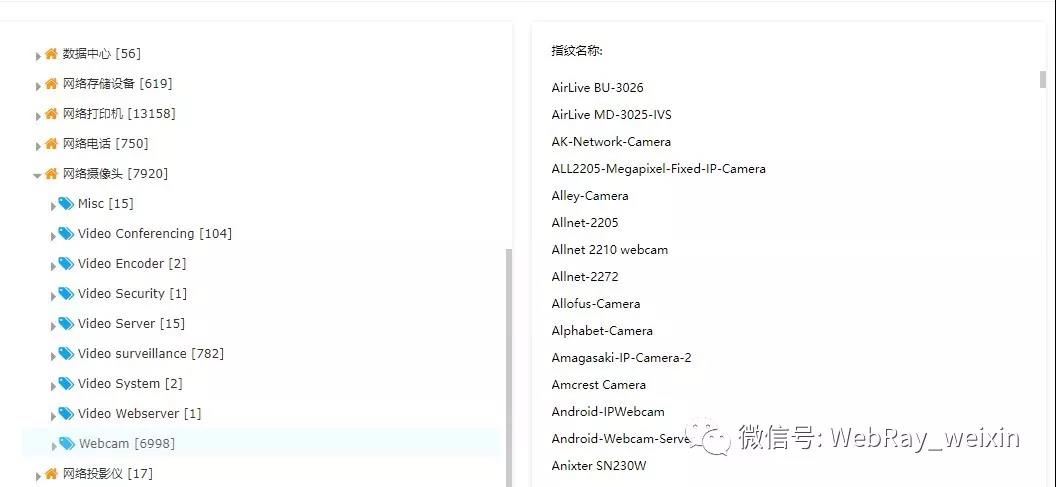Image resolution: width=1056 pixels, height=487 pixels.
Task: Expand the 网络存储设备 [619] node arrow
Action: pyautogui.click(x=38, y=86)
